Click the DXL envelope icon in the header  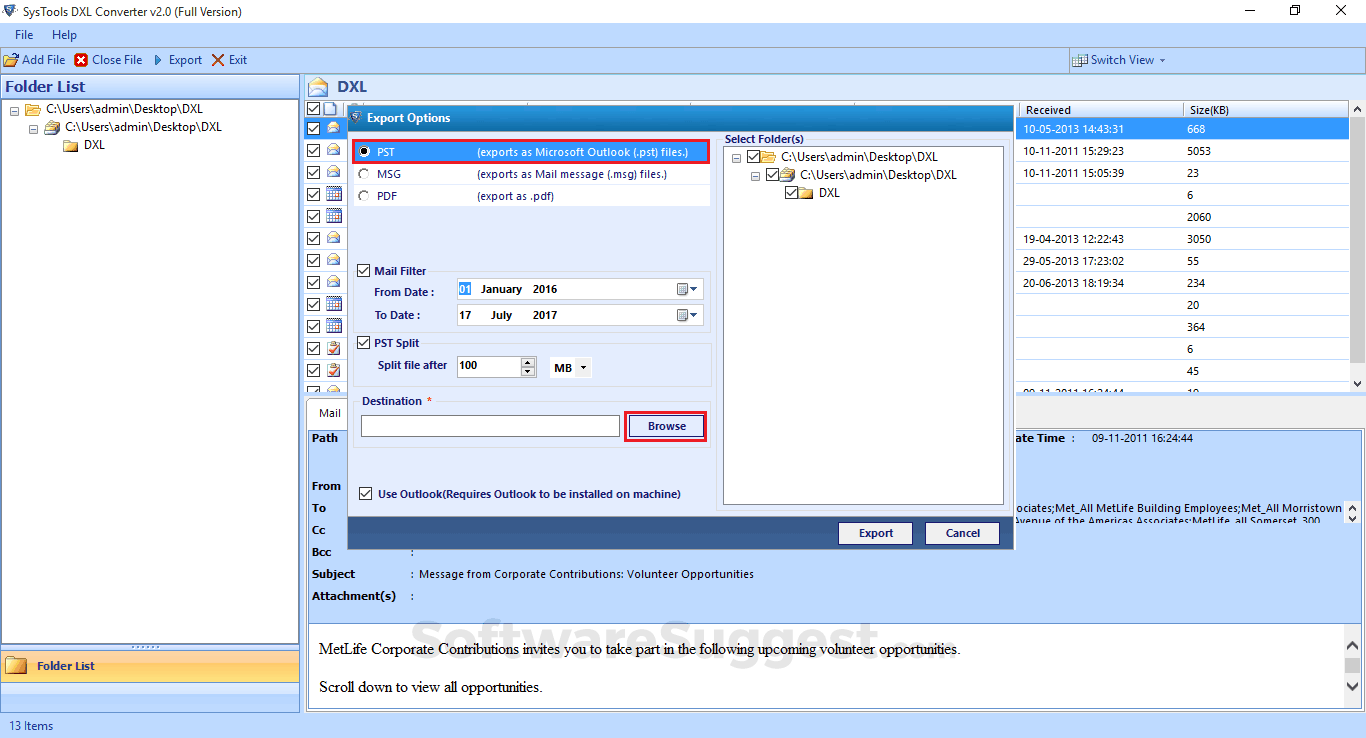(318, 86)
